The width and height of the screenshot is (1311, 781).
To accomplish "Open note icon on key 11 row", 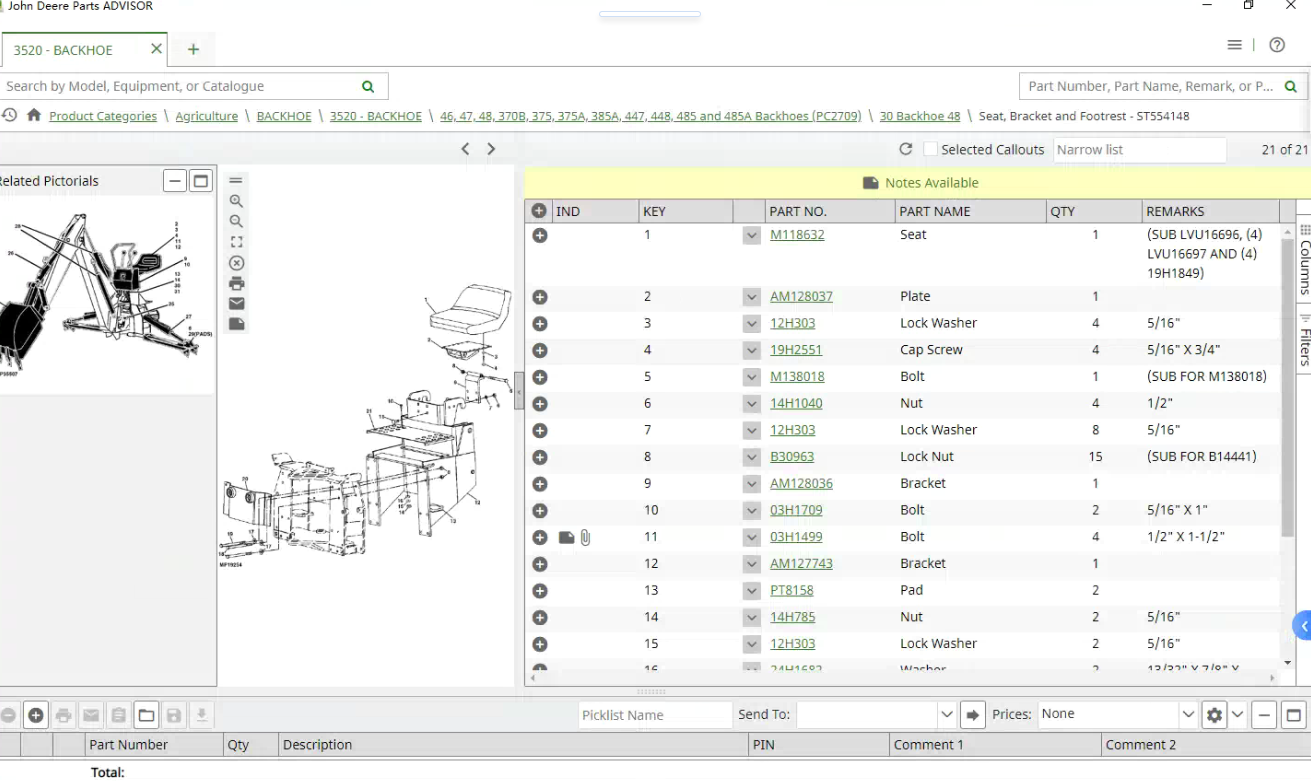I will point(566,538).
